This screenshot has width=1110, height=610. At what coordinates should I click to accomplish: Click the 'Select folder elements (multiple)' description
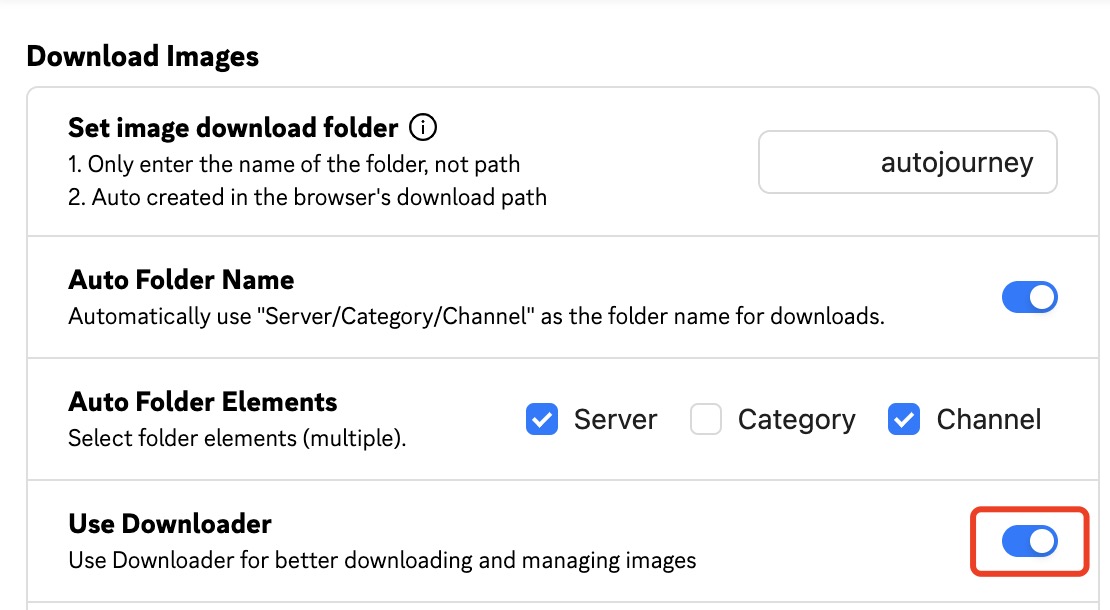(x=237, y=438)
